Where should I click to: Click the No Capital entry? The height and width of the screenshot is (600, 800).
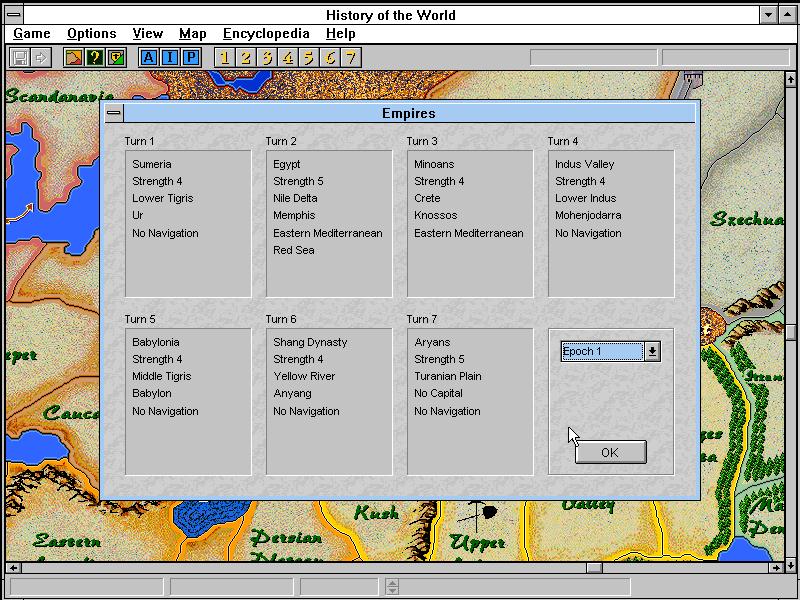(438, 393)
